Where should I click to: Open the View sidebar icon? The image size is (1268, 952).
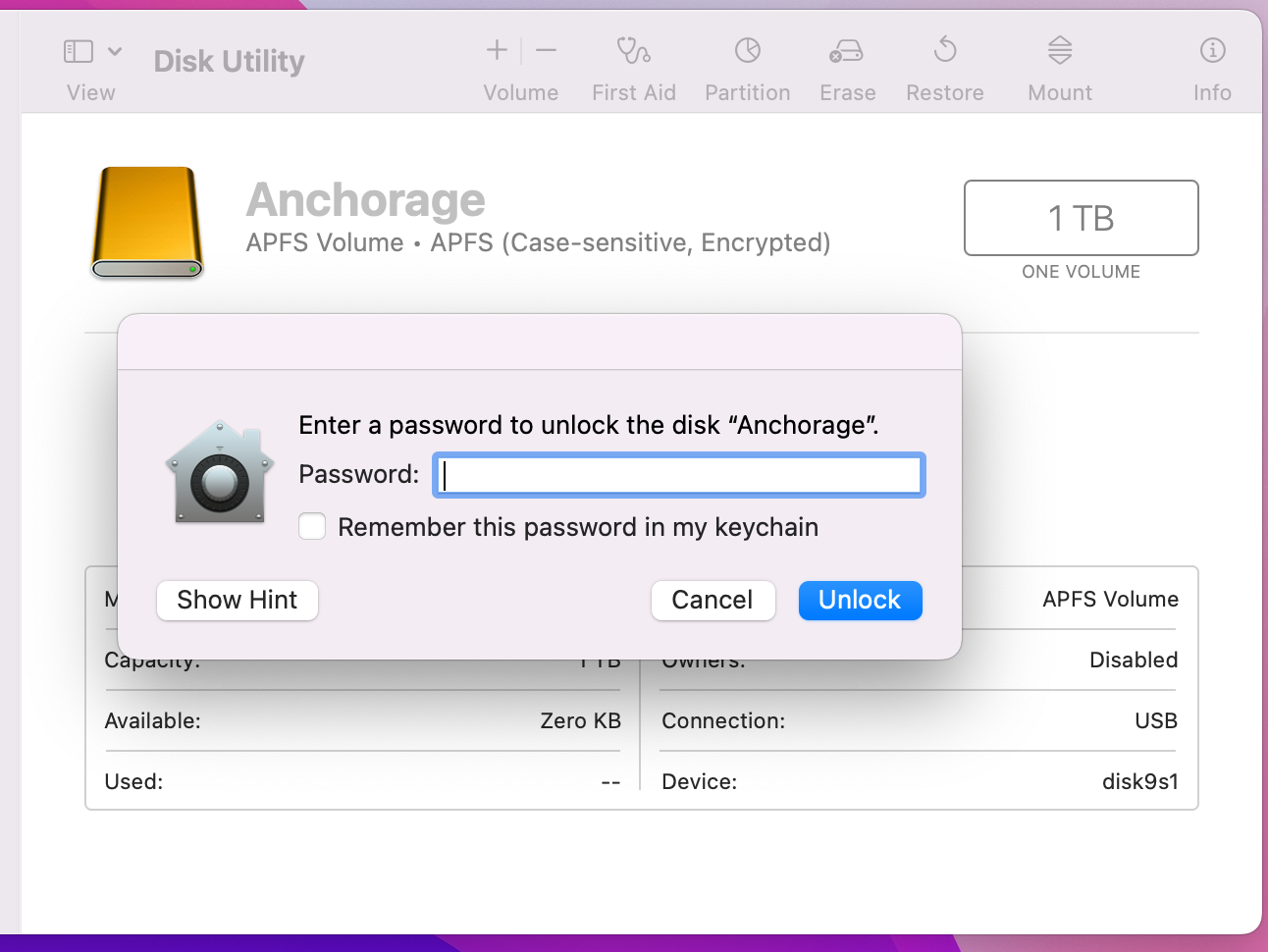click(x=79, y=51)
